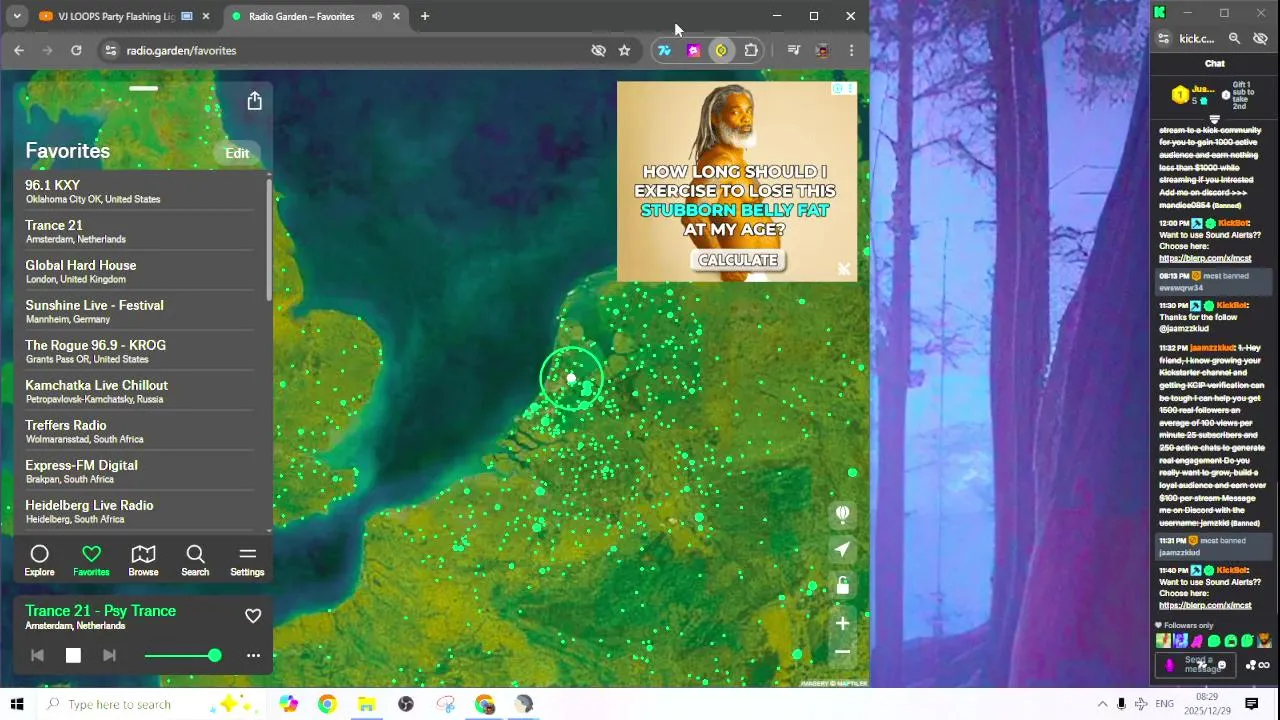
Task: Mute the Radio Garden tab audio icon
Action: 377,16
